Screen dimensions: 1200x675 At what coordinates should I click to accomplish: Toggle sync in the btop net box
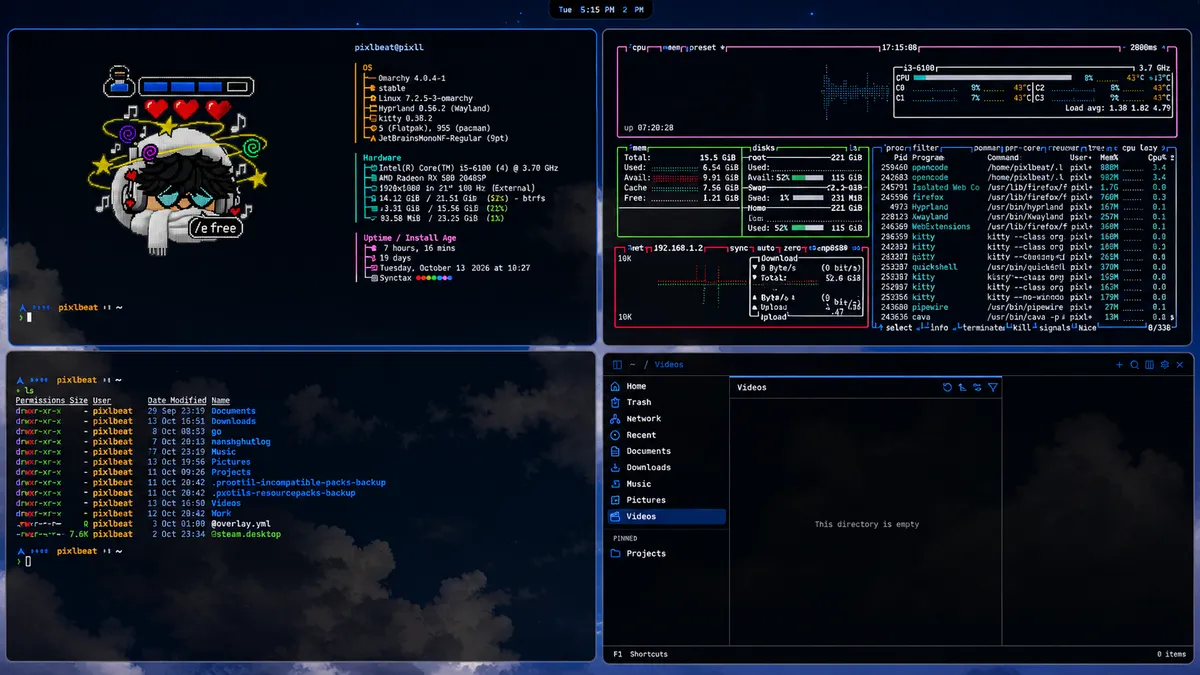coord(739,247)
